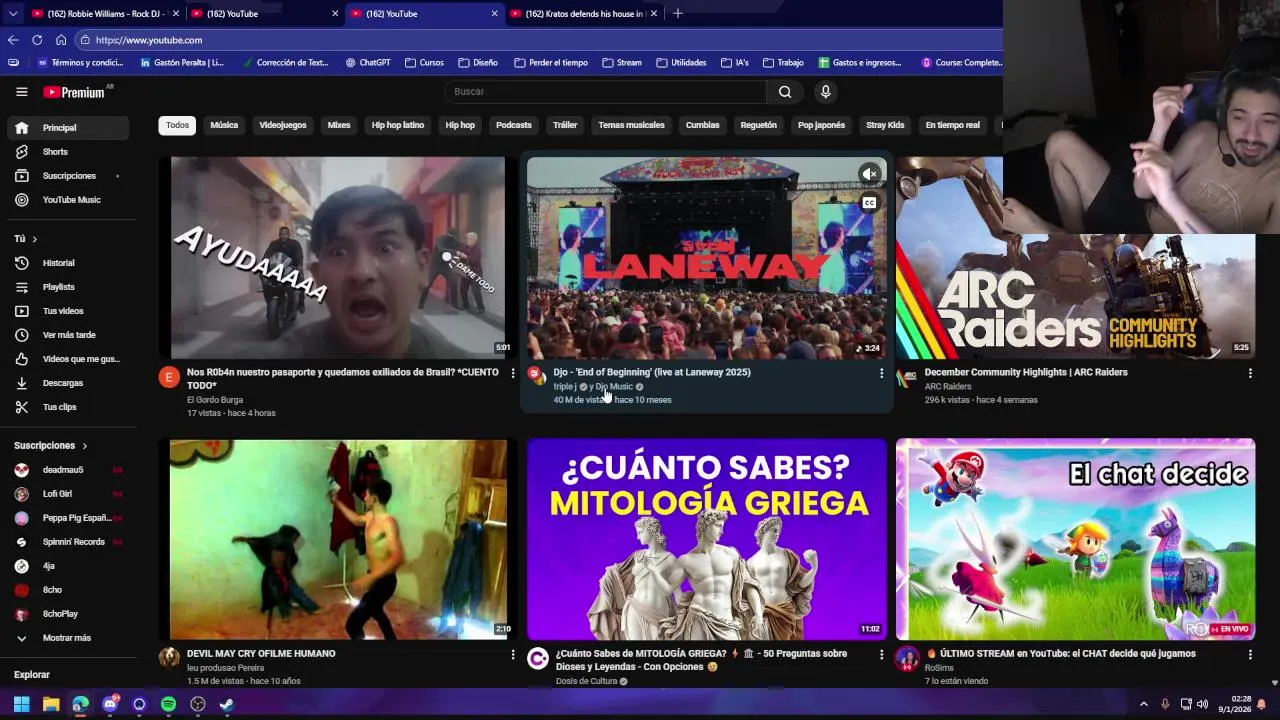Viewport: 1280px width, 720px height.
Task: Open the Lofi Girl subscription
Action: [69, 494]
